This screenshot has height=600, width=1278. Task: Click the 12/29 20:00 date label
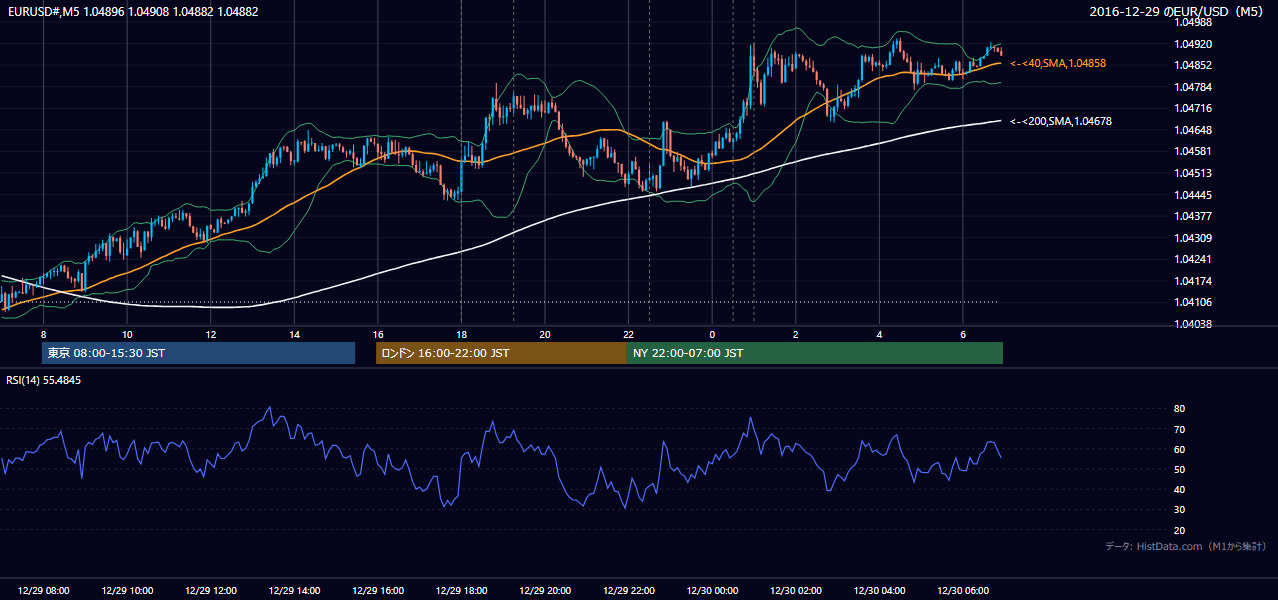click(x=544, y=591)
